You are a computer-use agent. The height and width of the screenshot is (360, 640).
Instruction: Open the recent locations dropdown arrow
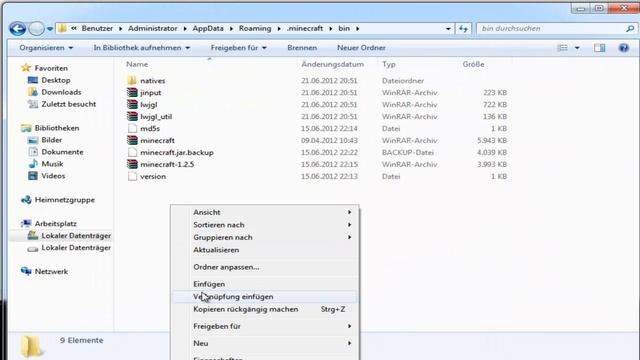50,29
